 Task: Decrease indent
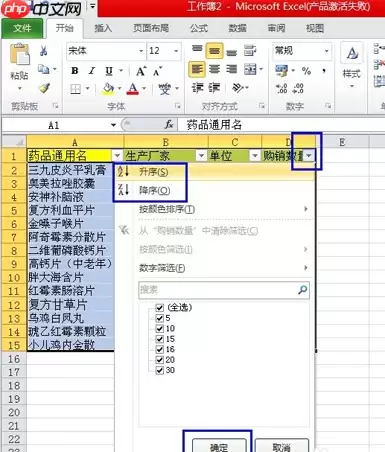(x=197, y=88)
